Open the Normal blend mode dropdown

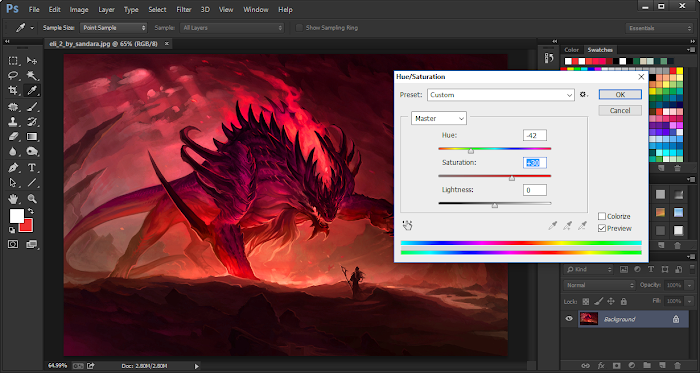click(599, 285)
